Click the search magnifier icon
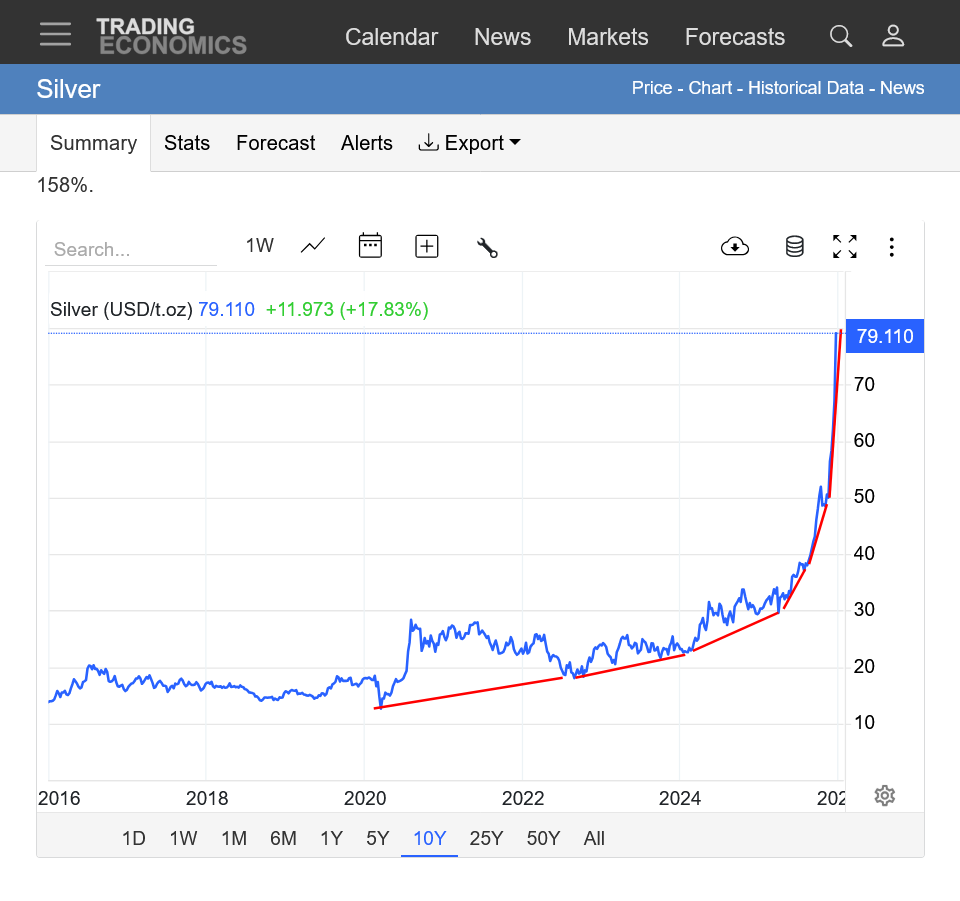 [x=841, y=37]
